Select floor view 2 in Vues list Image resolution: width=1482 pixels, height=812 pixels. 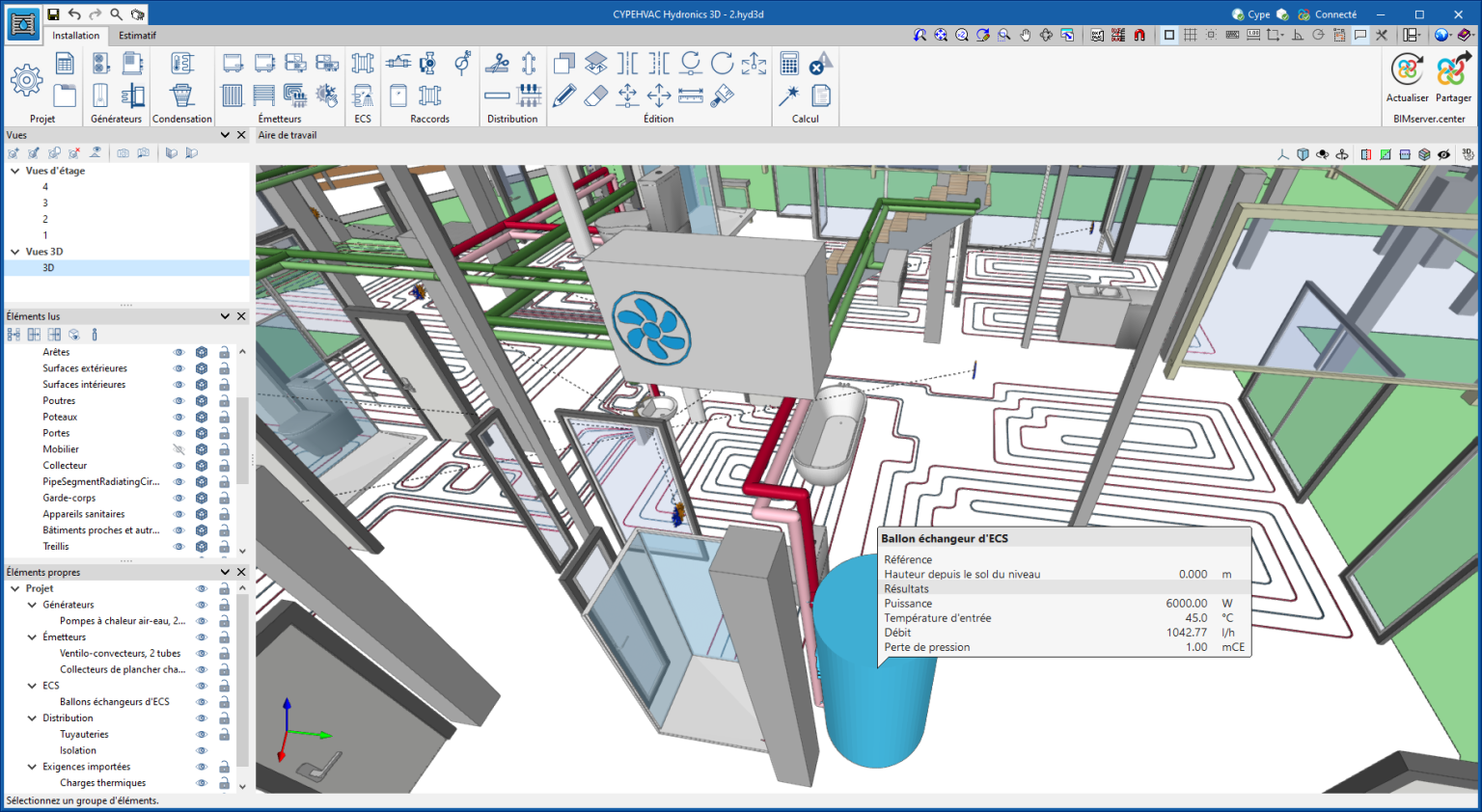pos(45,219)
